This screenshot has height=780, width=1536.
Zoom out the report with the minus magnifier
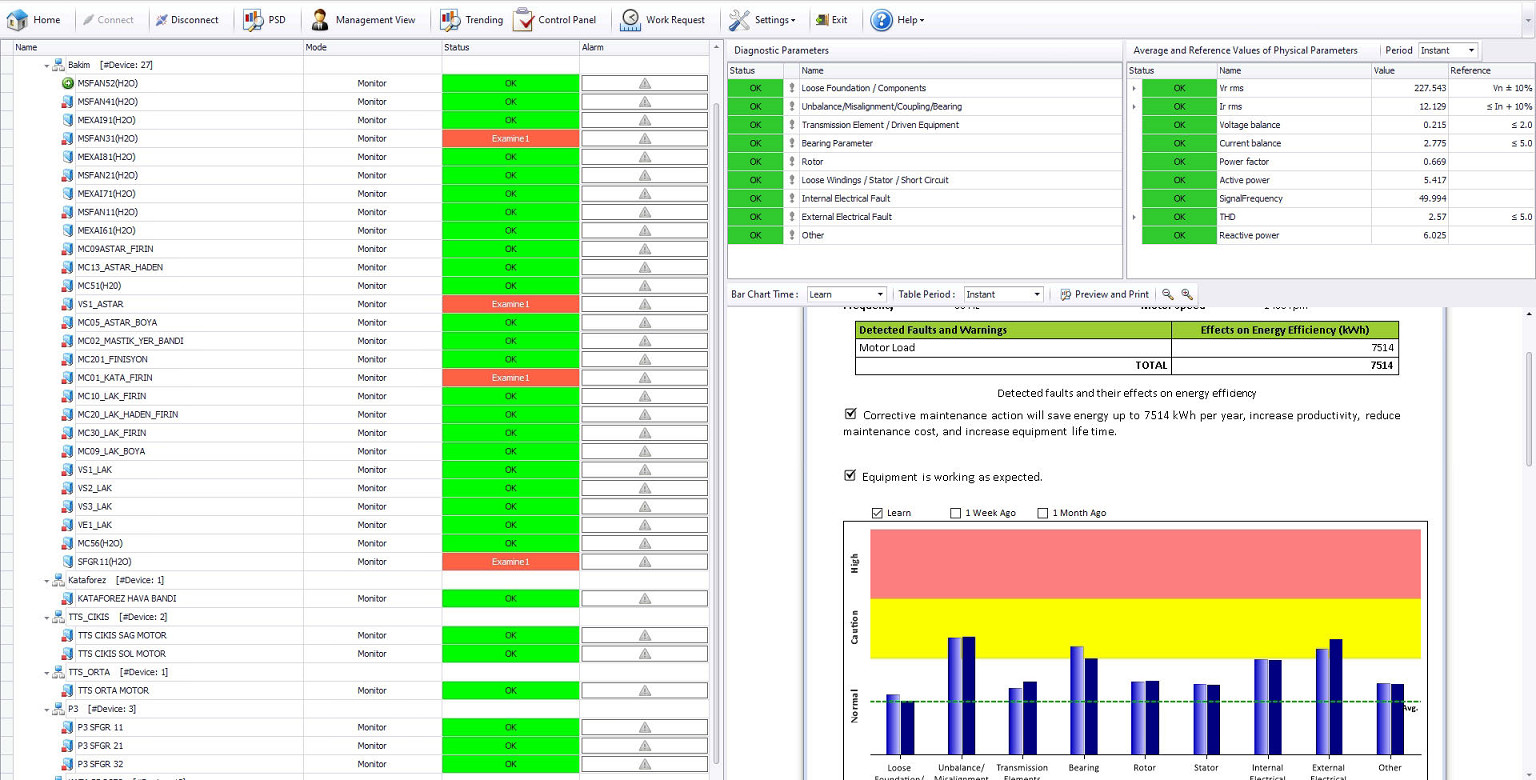point(1167,294)
